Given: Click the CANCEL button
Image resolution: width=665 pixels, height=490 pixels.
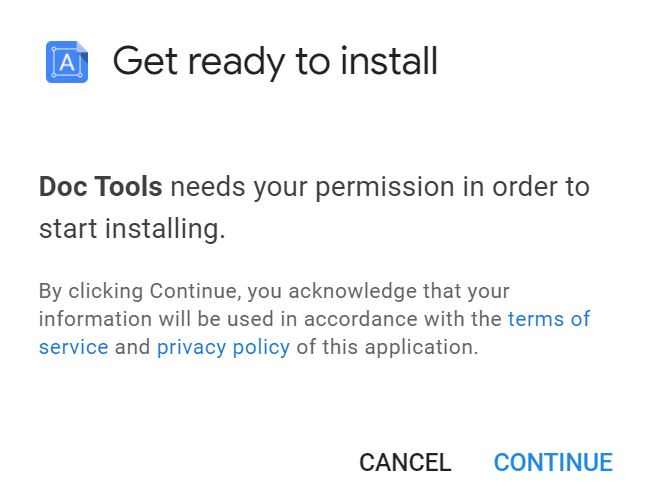Looking at the screenshot, I should point(405,462).
